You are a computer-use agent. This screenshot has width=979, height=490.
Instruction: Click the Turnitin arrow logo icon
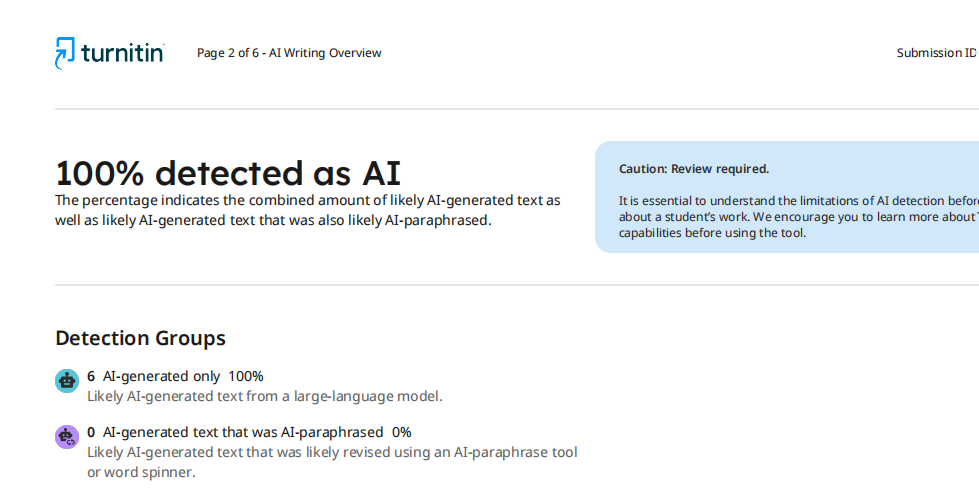[64, 53]
